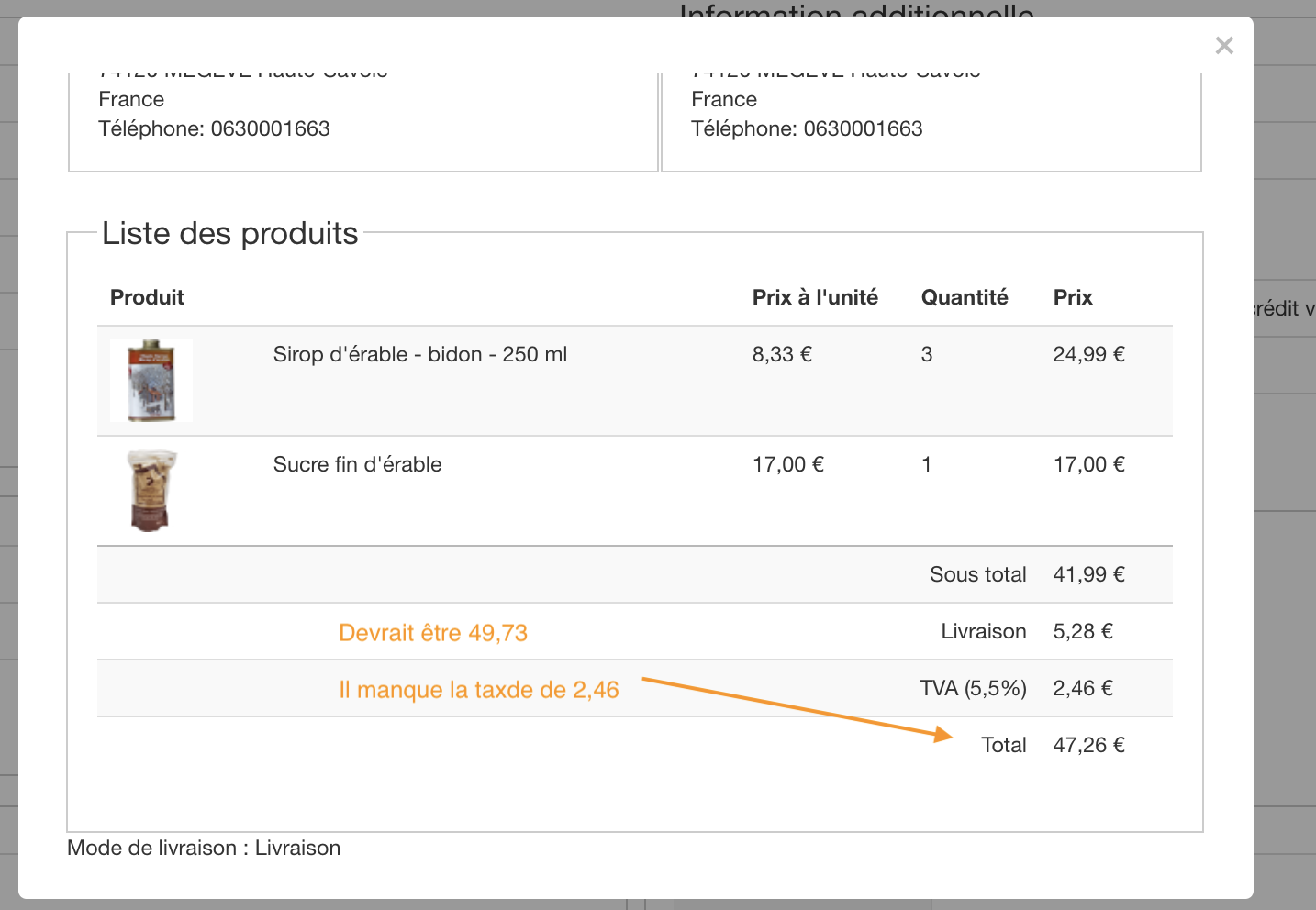Select the 24,99 € line price
Viewport: 1316px width, 910px height.
(x=1088, y=355)
